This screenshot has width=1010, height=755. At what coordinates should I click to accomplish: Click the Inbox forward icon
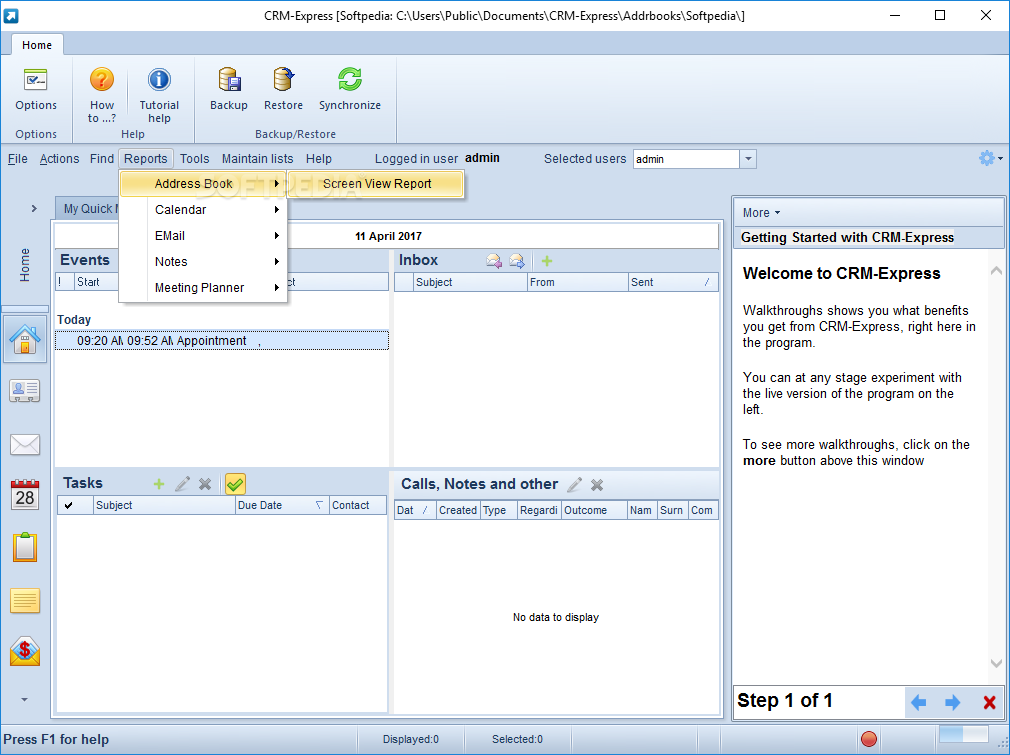(517, 261)
